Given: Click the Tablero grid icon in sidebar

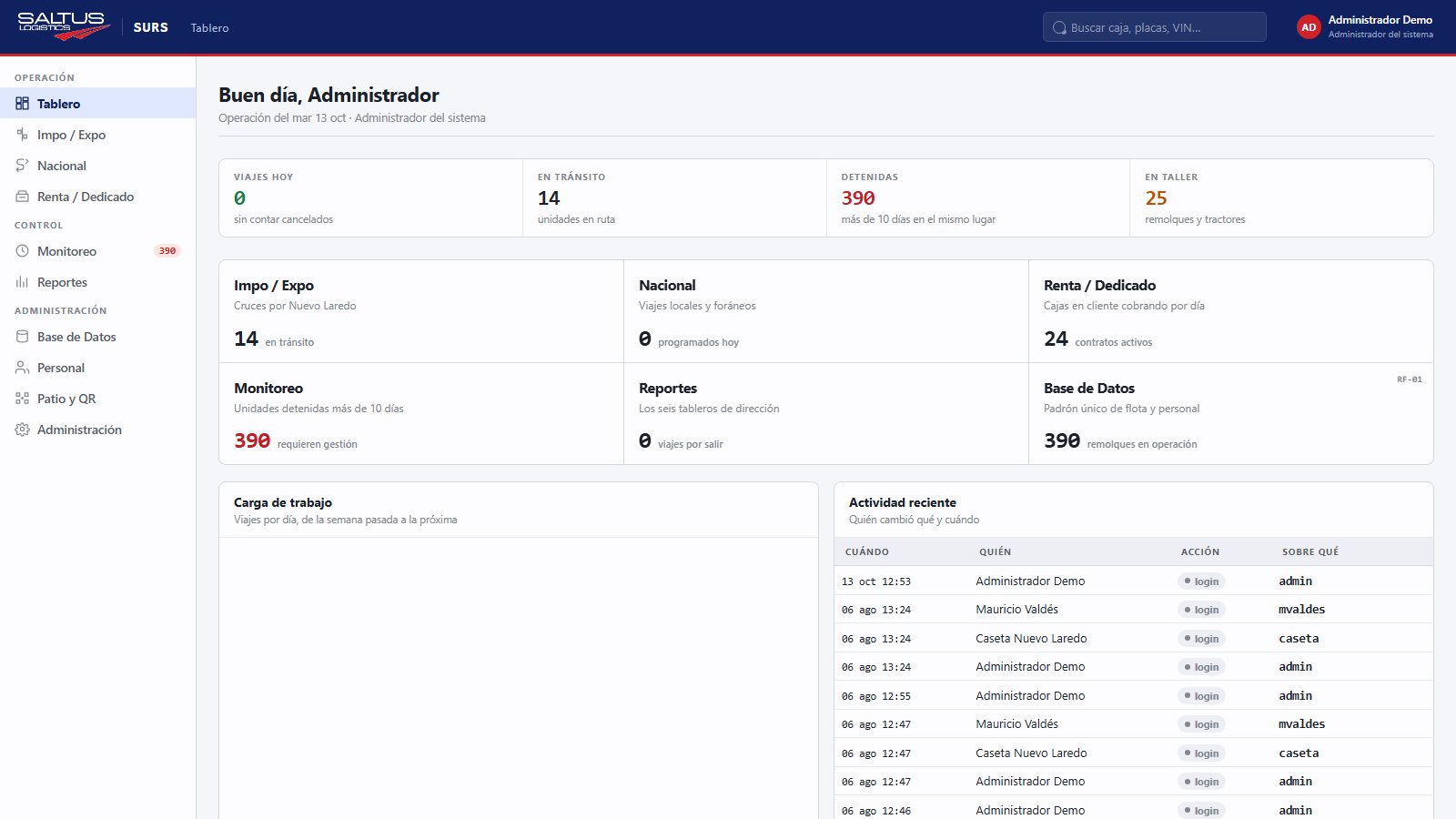Looking at the screenshot, I should tap(22, 104).
